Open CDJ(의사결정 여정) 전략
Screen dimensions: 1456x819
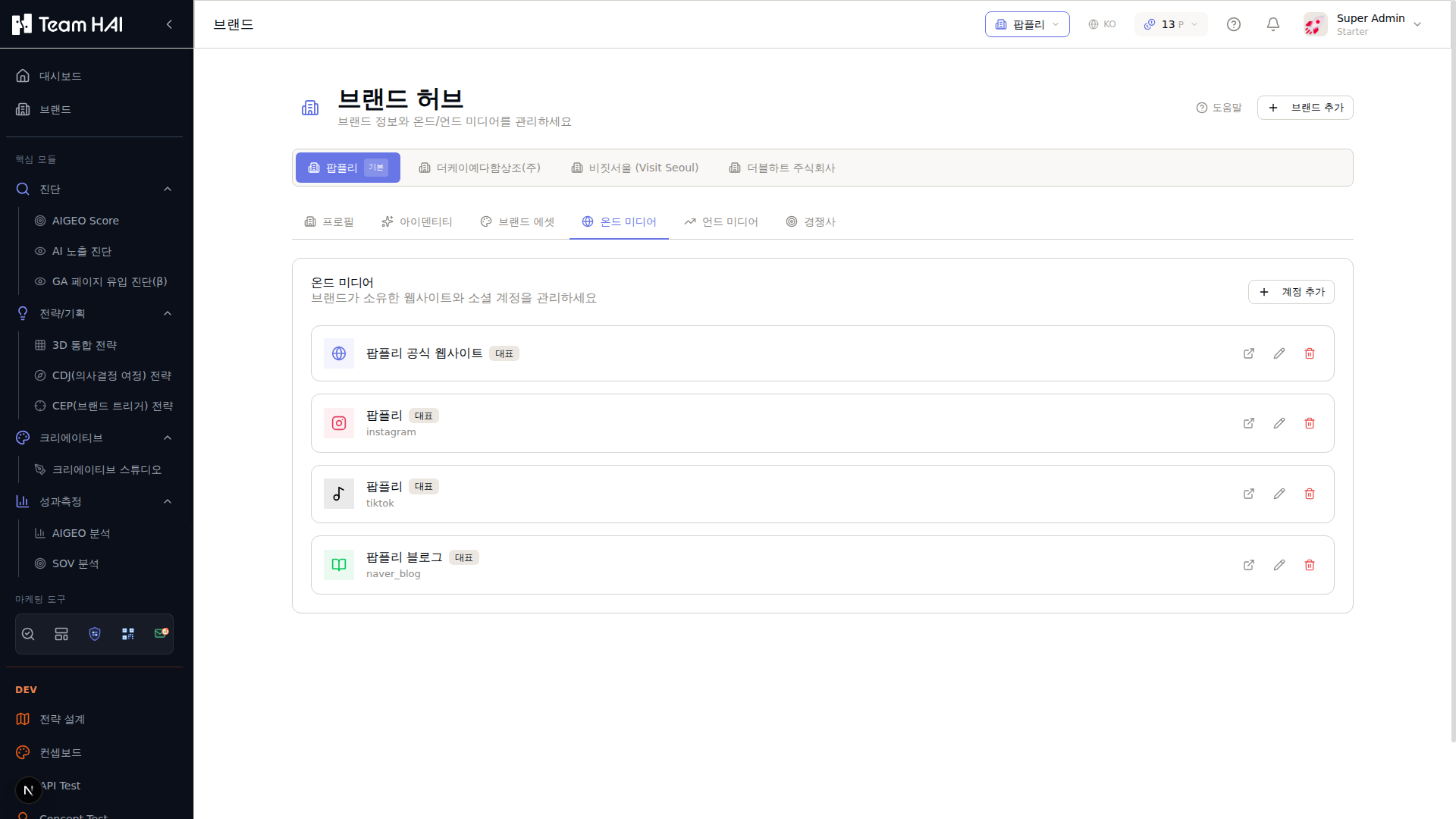pos(103,375)
